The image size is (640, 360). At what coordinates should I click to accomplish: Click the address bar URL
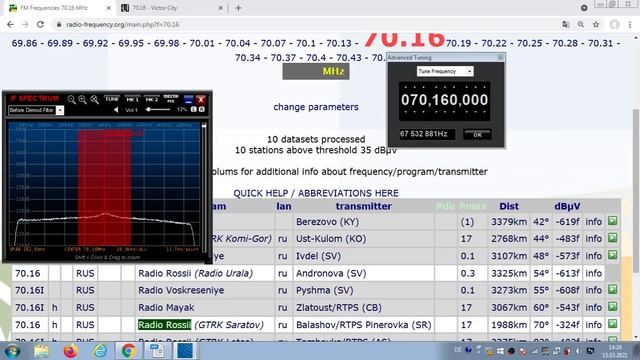pyautogui.click(x=122, y=24)
